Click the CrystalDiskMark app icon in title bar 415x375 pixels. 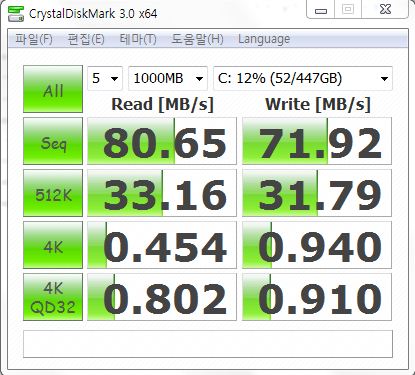(16, 14)
